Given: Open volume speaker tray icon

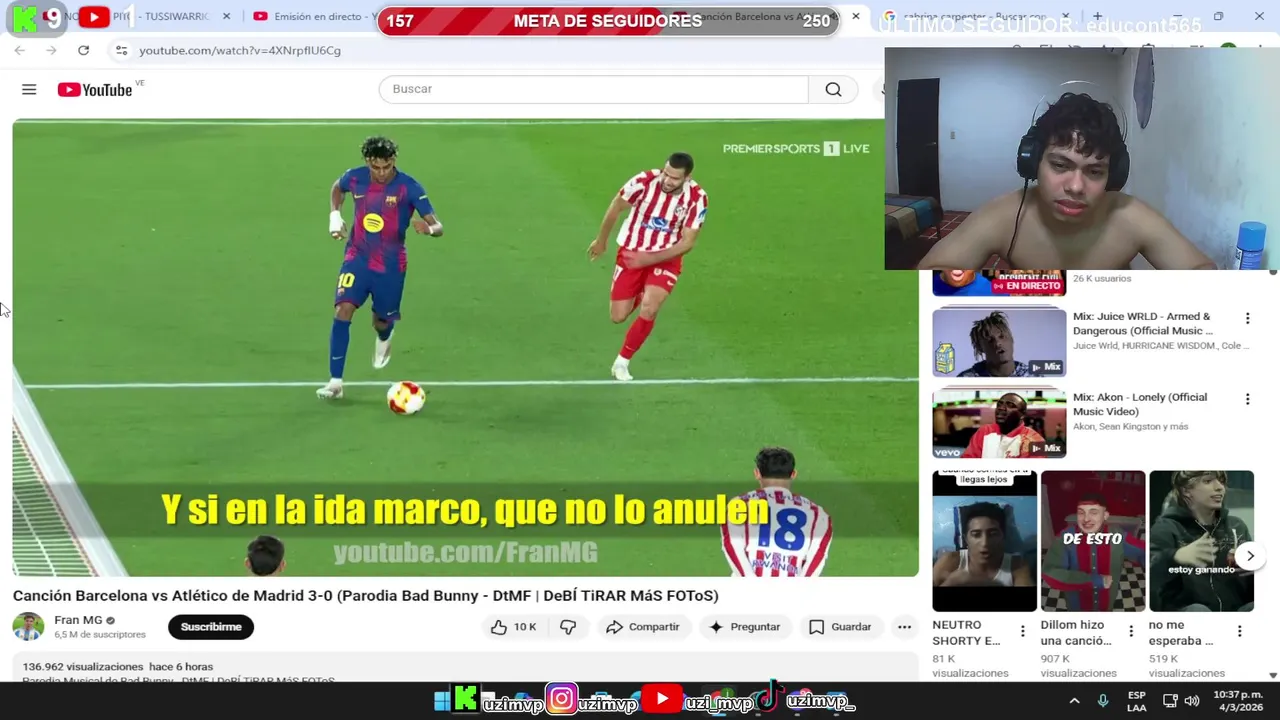Looking at the screenshot, I should (1191, 701).
